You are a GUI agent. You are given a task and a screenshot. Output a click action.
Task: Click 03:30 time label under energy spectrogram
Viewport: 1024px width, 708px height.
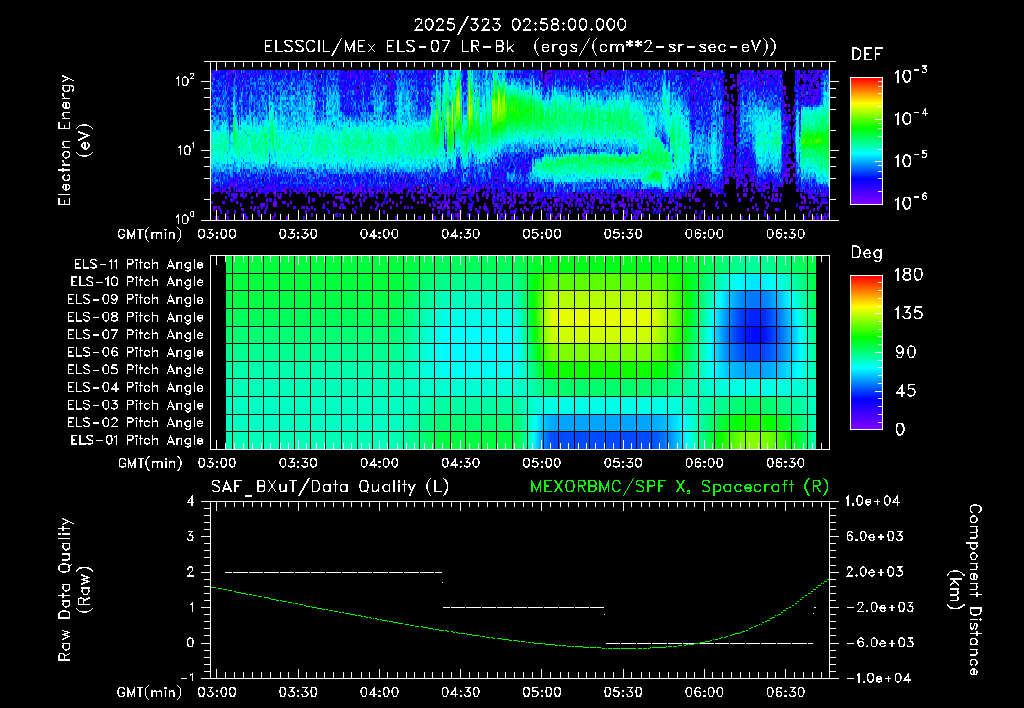click(298, 234)
